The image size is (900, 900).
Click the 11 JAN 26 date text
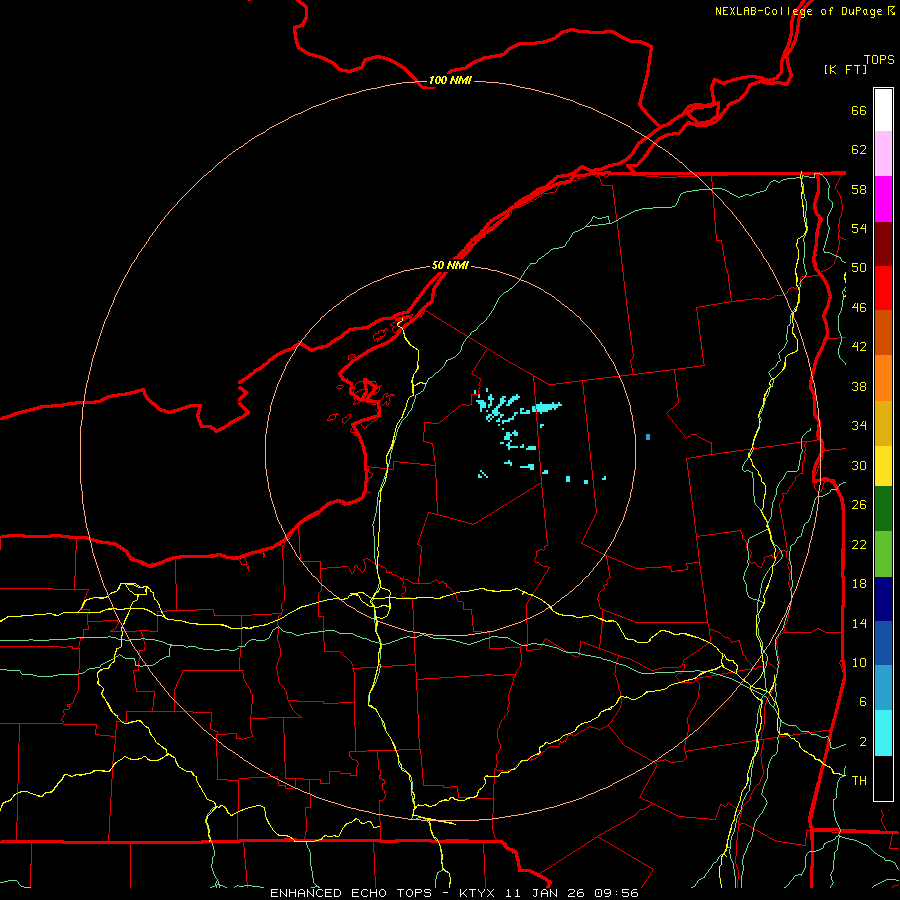coord(545,893)
